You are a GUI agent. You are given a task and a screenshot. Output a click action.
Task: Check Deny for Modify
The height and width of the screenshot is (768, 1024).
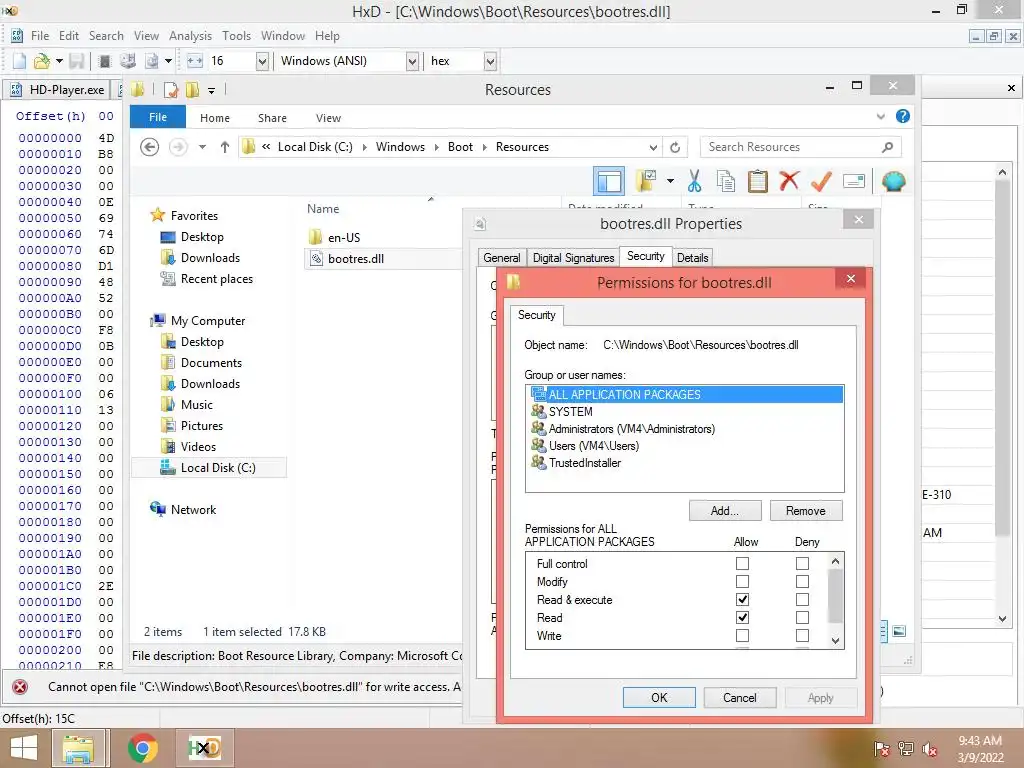(803, 581)
